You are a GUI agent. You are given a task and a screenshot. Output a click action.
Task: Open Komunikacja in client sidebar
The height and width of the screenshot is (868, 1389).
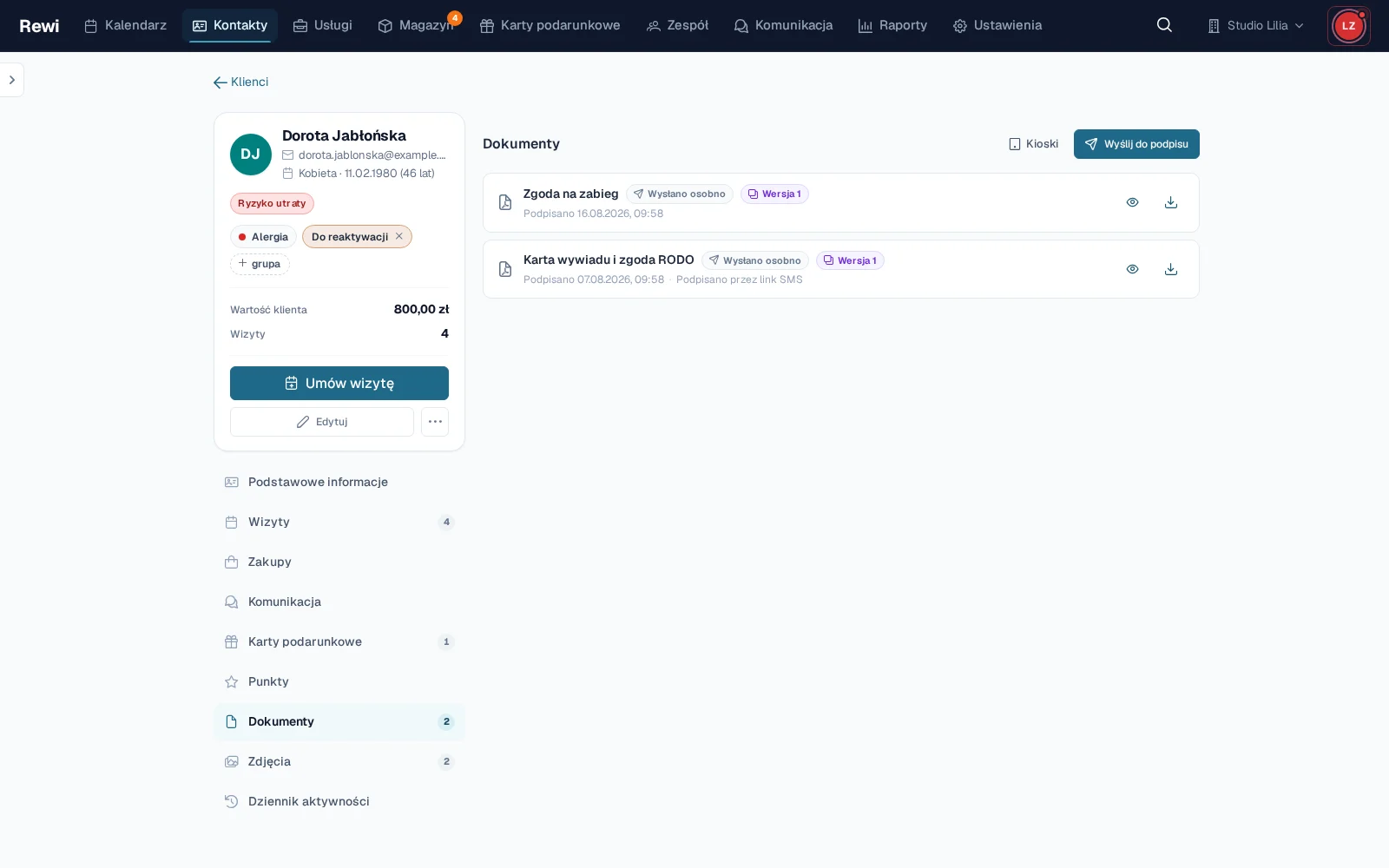(x=339, y=602)
